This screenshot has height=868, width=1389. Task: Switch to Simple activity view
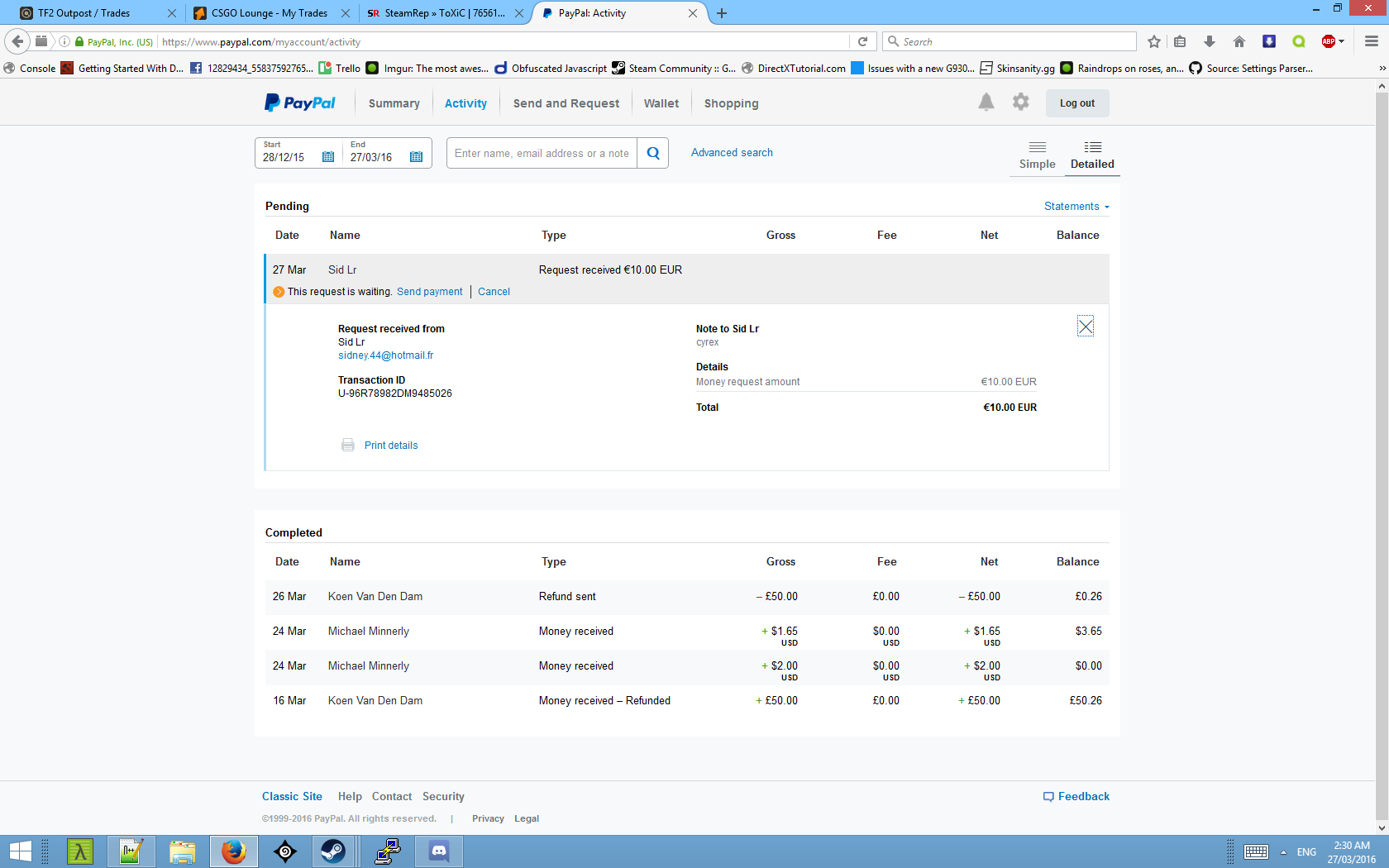click(x=1037, y=155)
